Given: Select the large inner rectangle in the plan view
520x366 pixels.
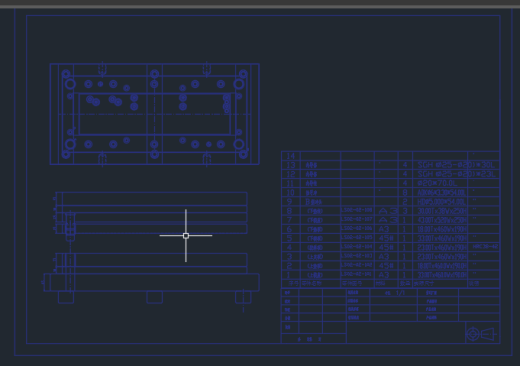Looking at the screenshot, I should tap(155, 114).
